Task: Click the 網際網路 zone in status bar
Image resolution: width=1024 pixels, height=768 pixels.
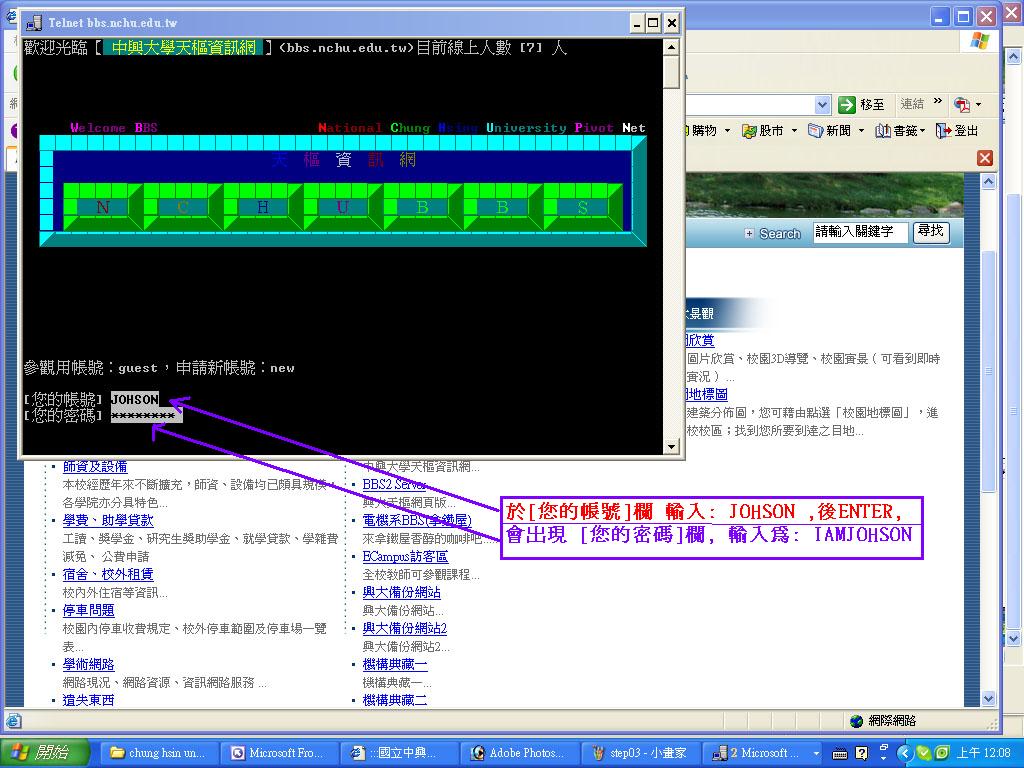Action: pos(883,721)
